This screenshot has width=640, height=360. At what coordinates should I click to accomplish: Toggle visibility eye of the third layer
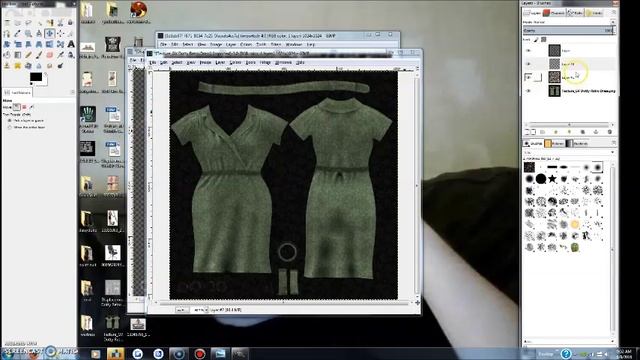click(x=528, y=77)
